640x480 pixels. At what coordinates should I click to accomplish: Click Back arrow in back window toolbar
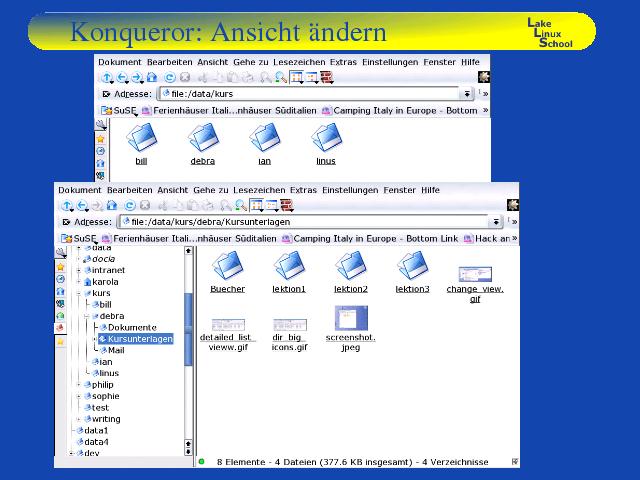pos(122,77)
